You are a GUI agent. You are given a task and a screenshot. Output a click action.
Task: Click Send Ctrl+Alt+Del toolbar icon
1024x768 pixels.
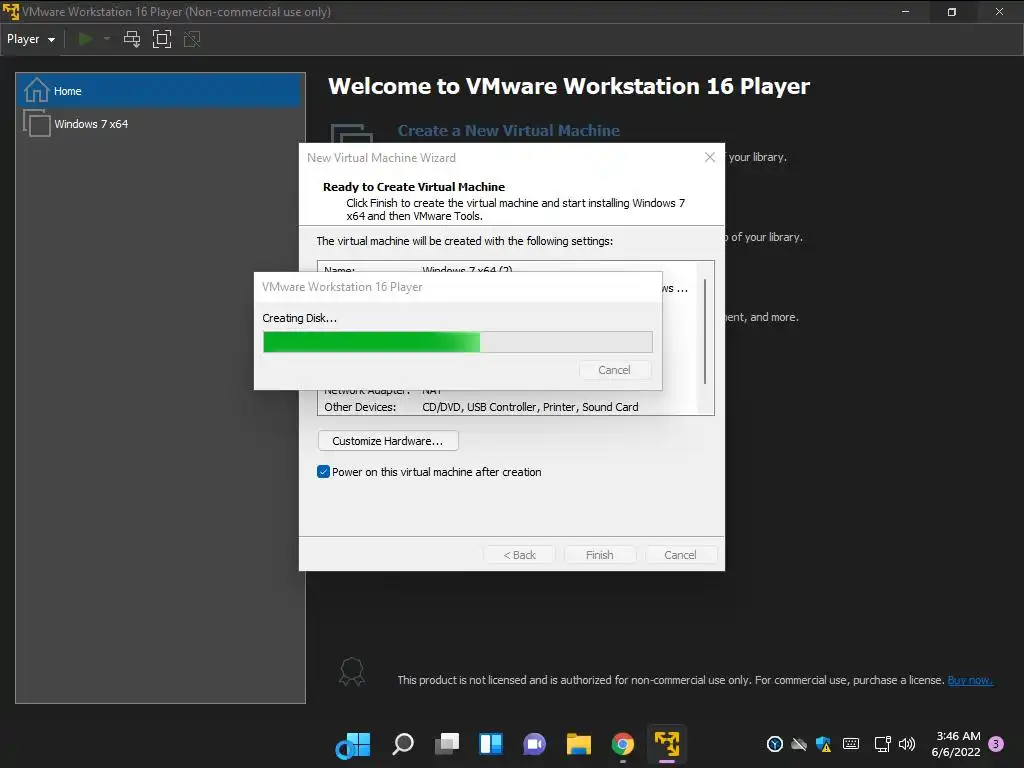pyautogui.click(x=132, y=39)
